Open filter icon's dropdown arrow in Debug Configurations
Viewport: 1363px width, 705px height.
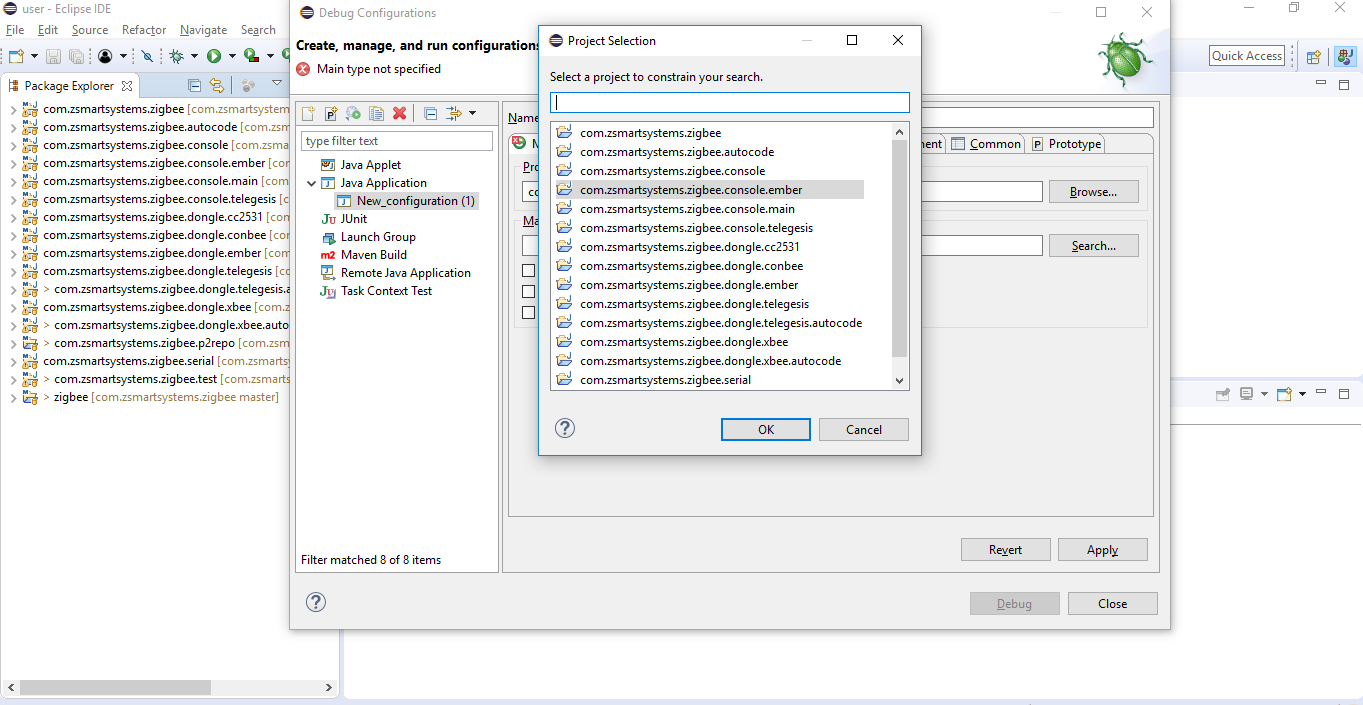point(472,113)
